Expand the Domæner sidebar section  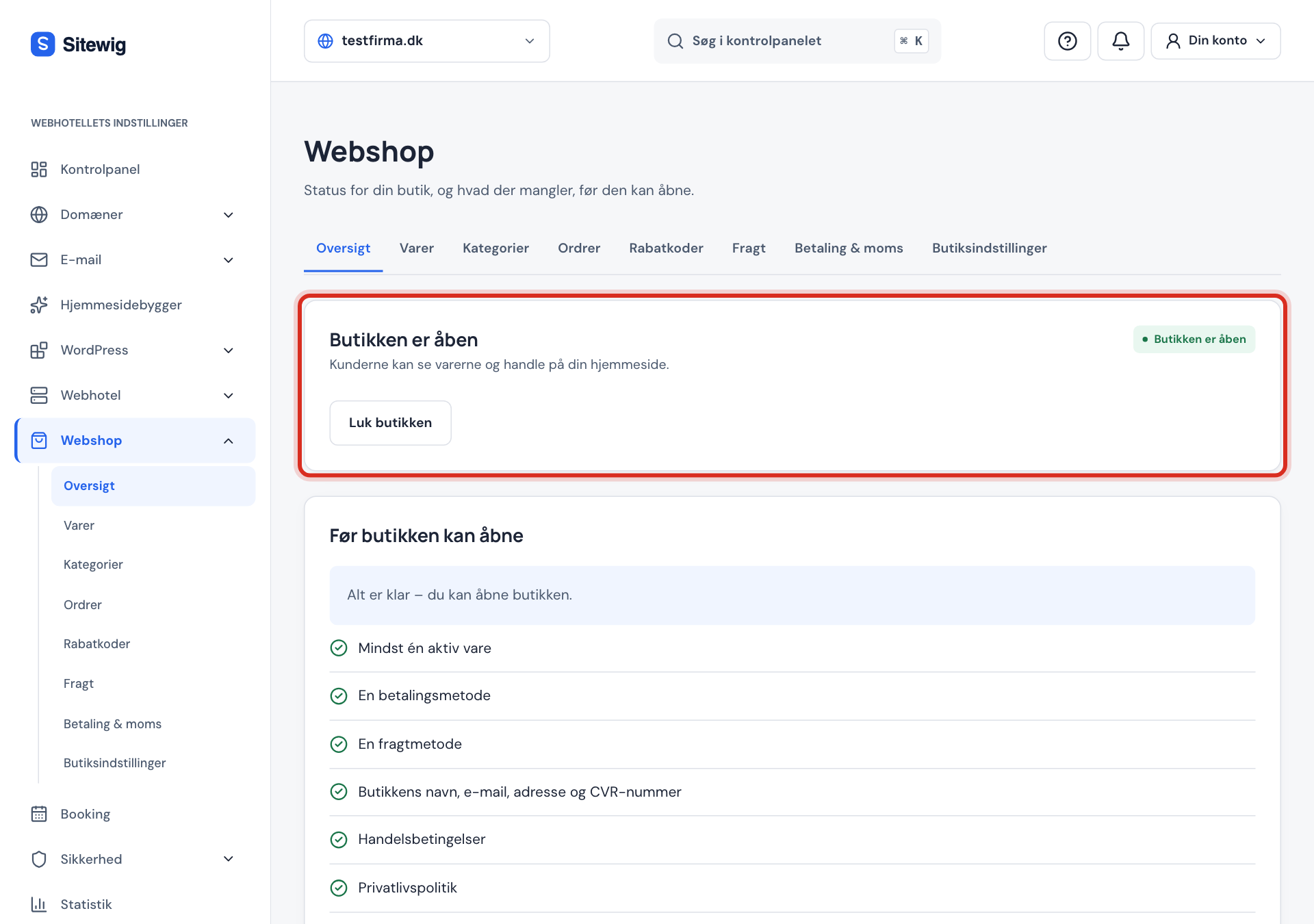coord(229,215)
